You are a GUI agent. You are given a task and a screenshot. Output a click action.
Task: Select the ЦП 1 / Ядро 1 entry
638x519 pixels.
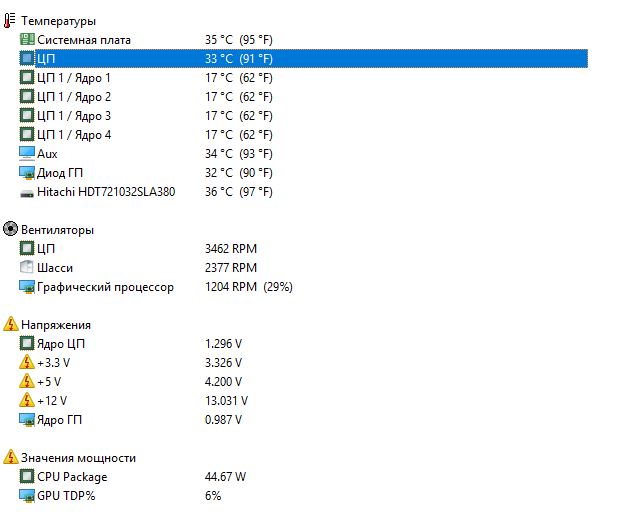[x=74, y=78]
